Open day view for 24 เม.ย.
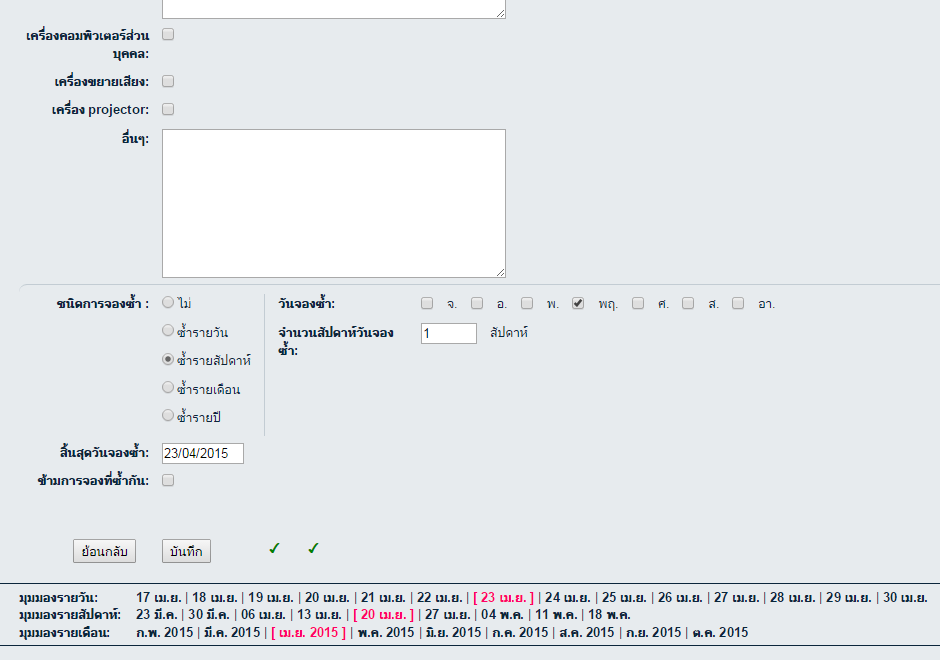Image resolution: width=940 pixels, height=660 pixels. (566, 597)
